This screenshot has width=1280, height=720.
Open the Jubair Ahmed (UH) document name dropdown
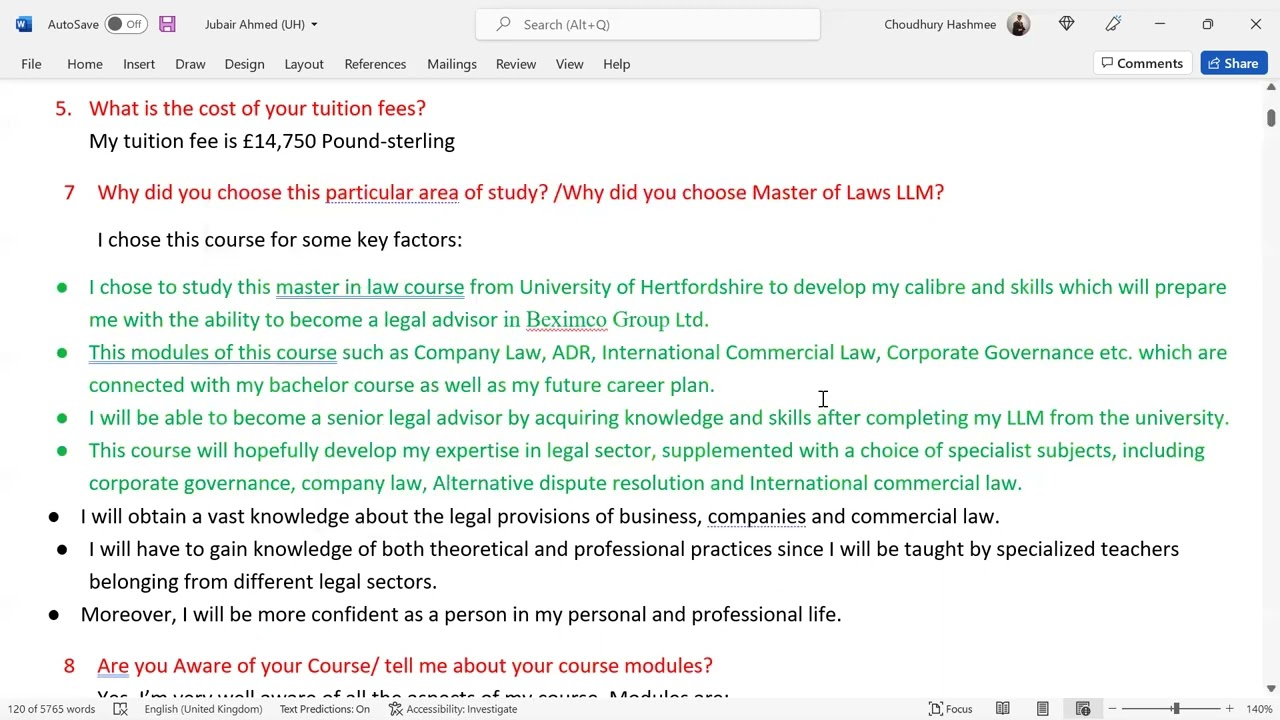pos(261,24)
